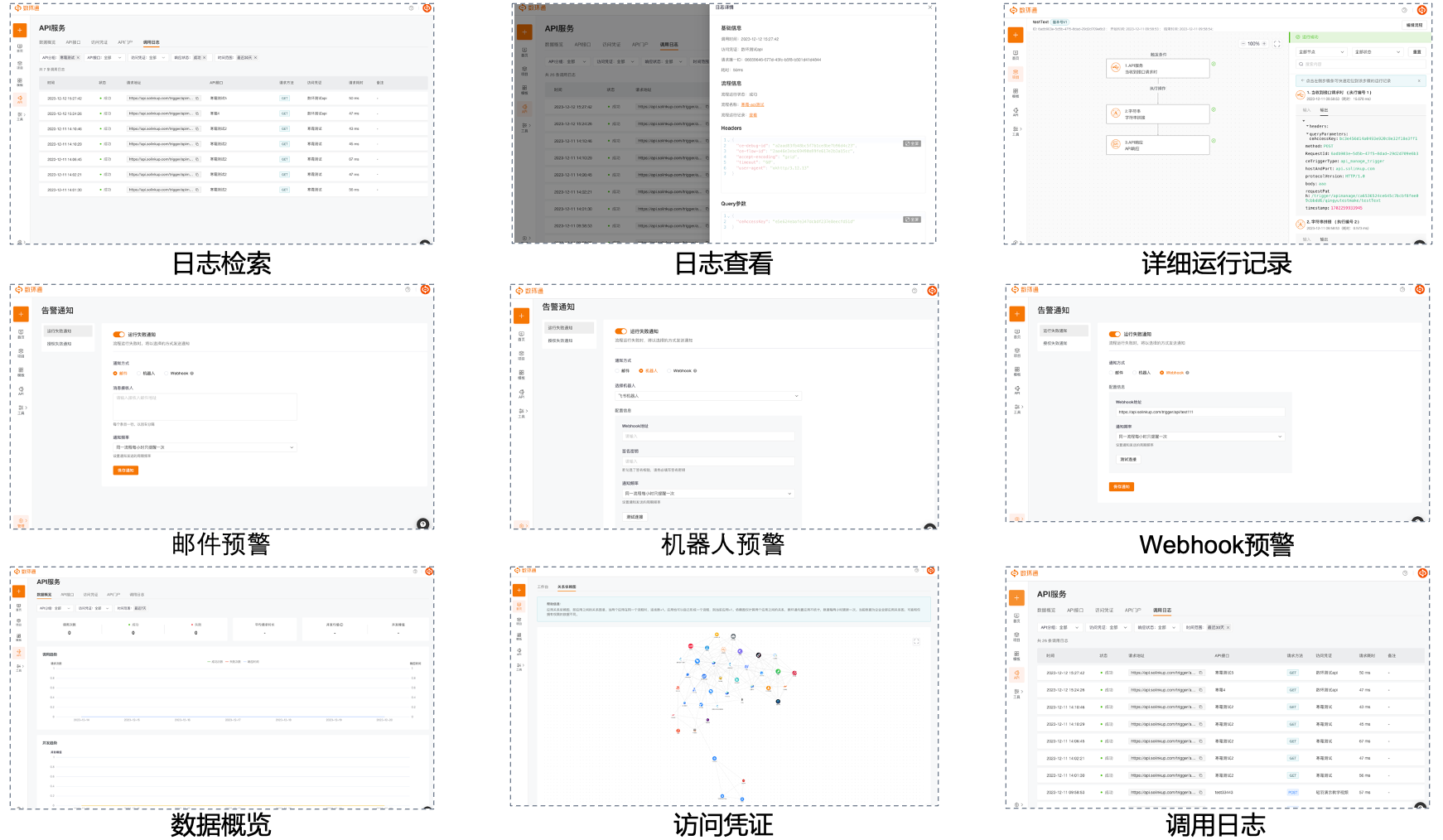Image resolution: width=1443 pixels, height=840 pixels.
Task: Click fullscreen icon on the workflow canvas
Action: coord(1276,44)
